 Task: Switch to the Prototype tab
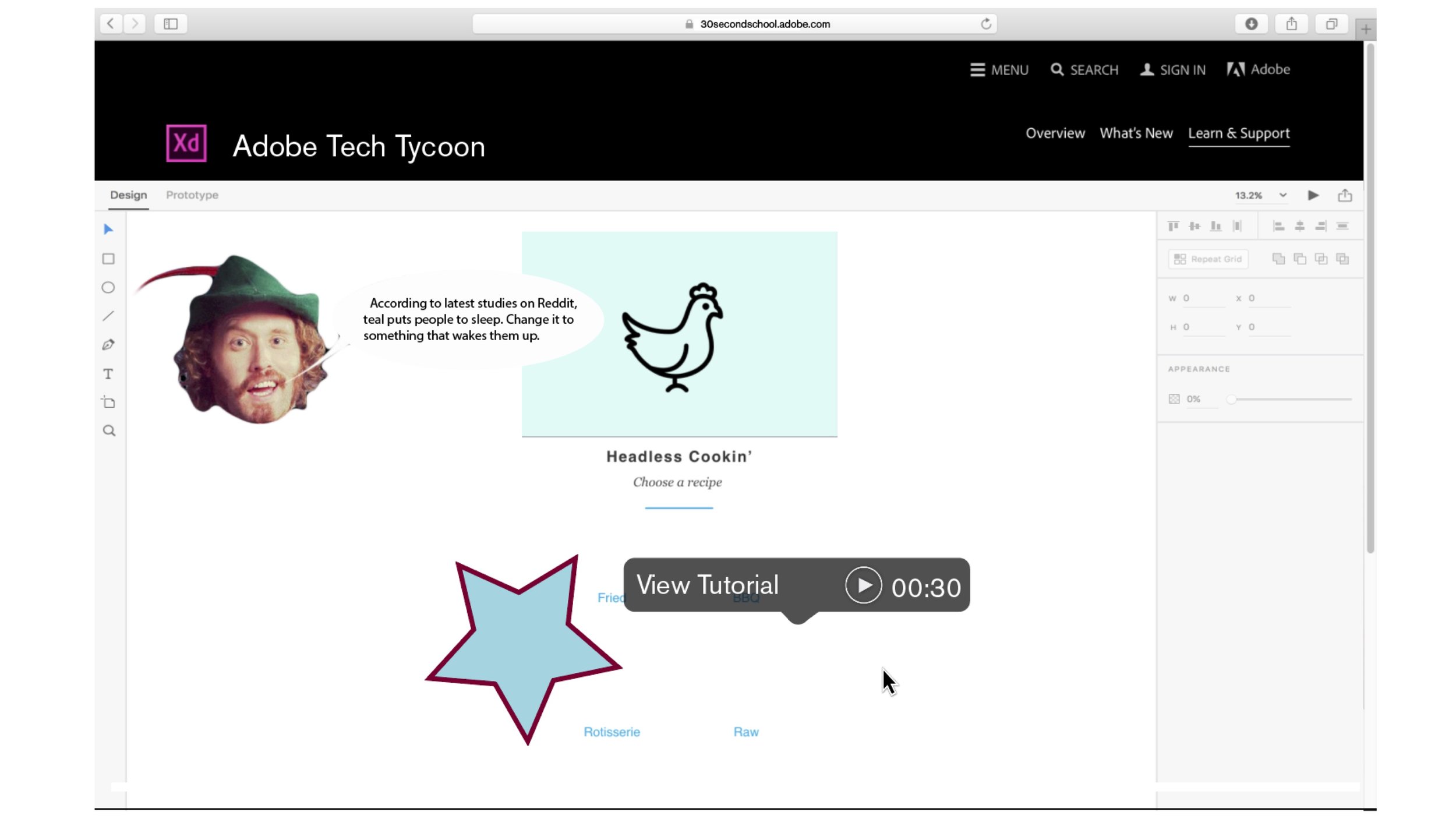(192, 195)
